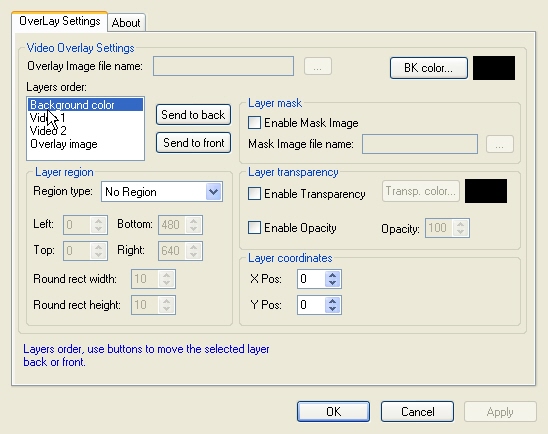
Task: Decrease the Y Pos spinner value
Action: (332, 309)
